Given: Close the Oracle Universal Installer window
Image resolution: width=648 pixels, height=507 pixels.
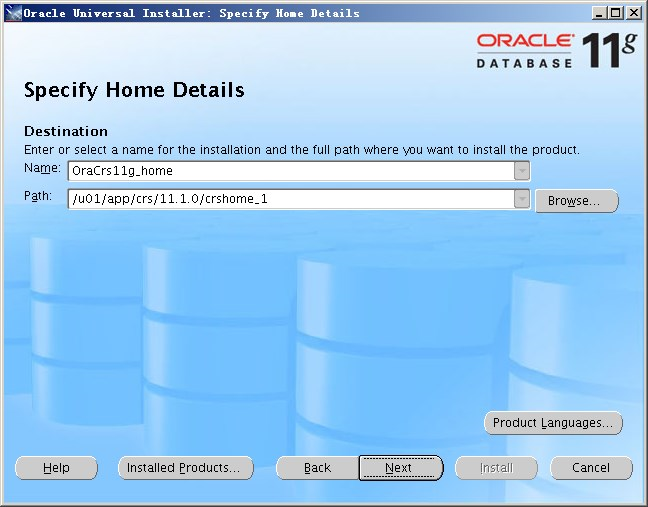Looking at the screenshot, I should click(x=633, y=13).
